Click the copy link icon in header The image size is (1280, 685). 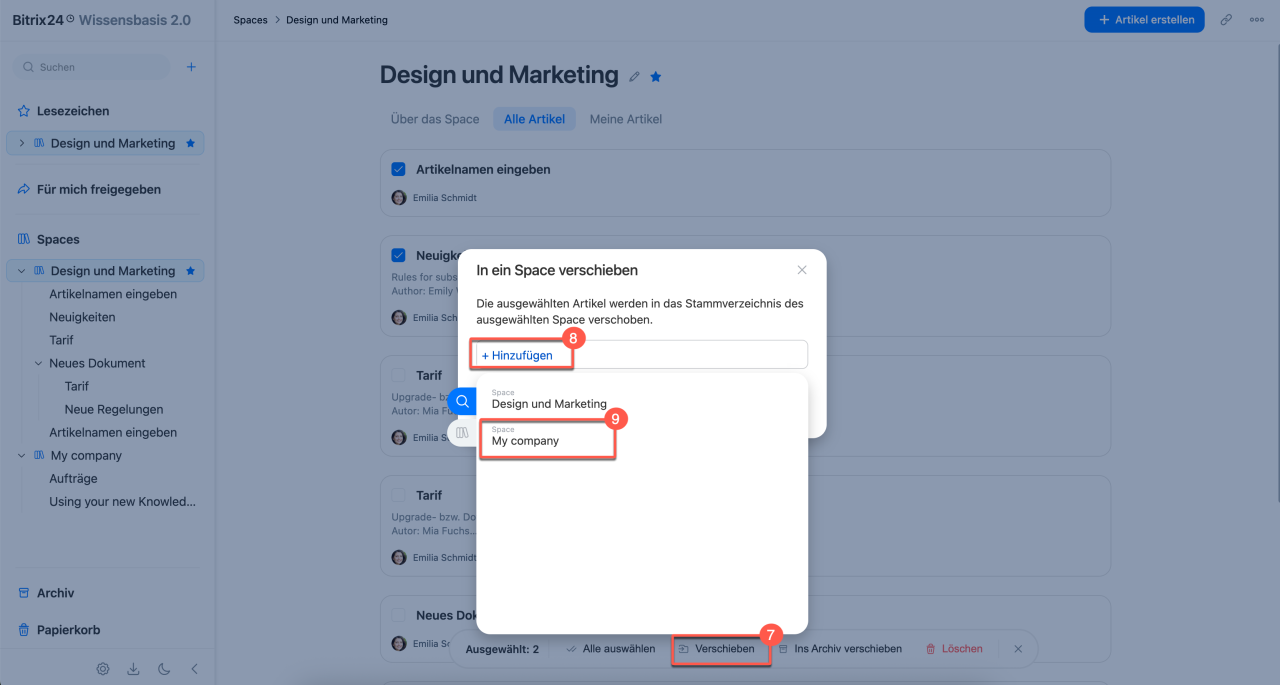coord(1226,19)
